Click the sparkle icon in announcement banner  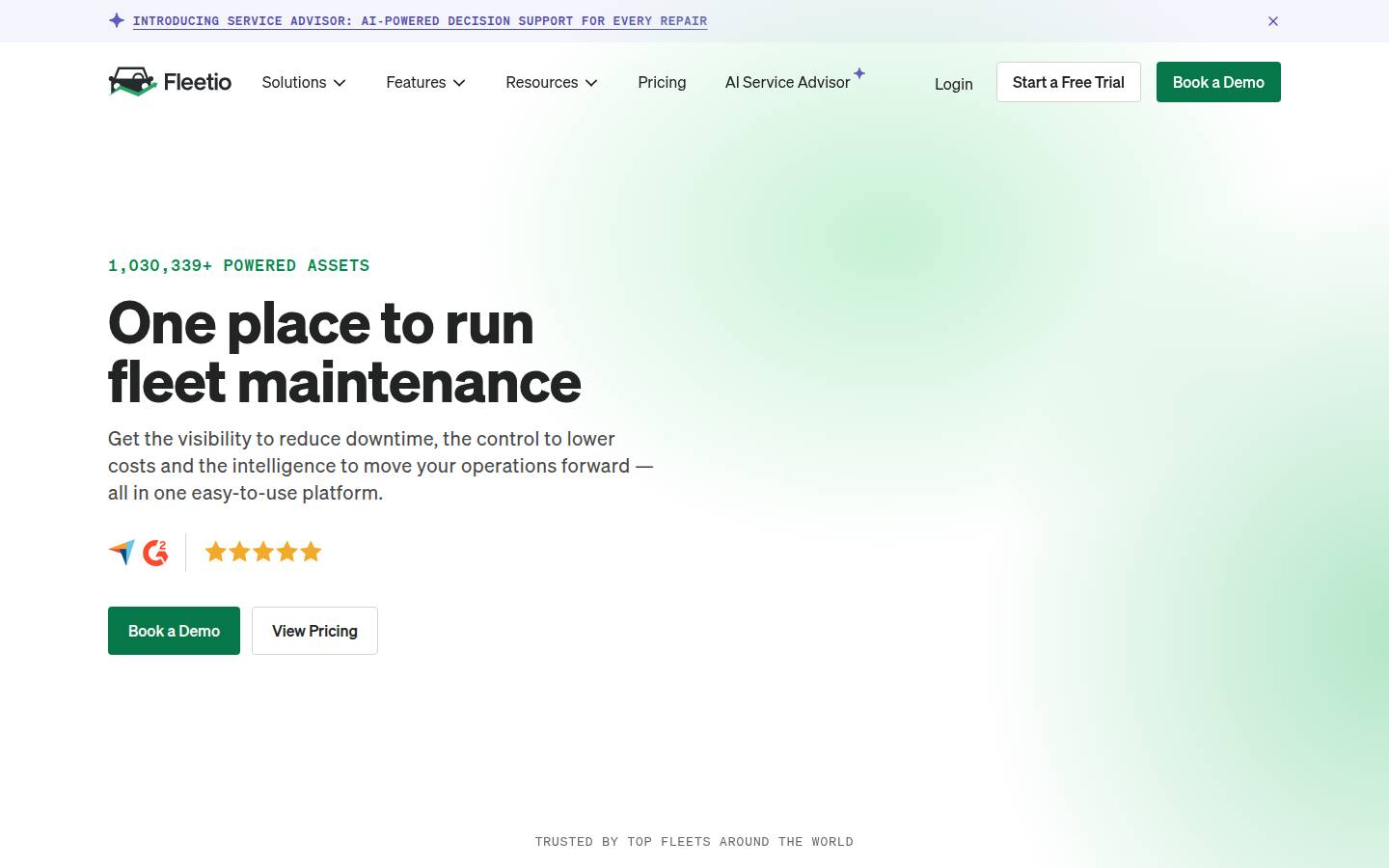tap(117, 20)
